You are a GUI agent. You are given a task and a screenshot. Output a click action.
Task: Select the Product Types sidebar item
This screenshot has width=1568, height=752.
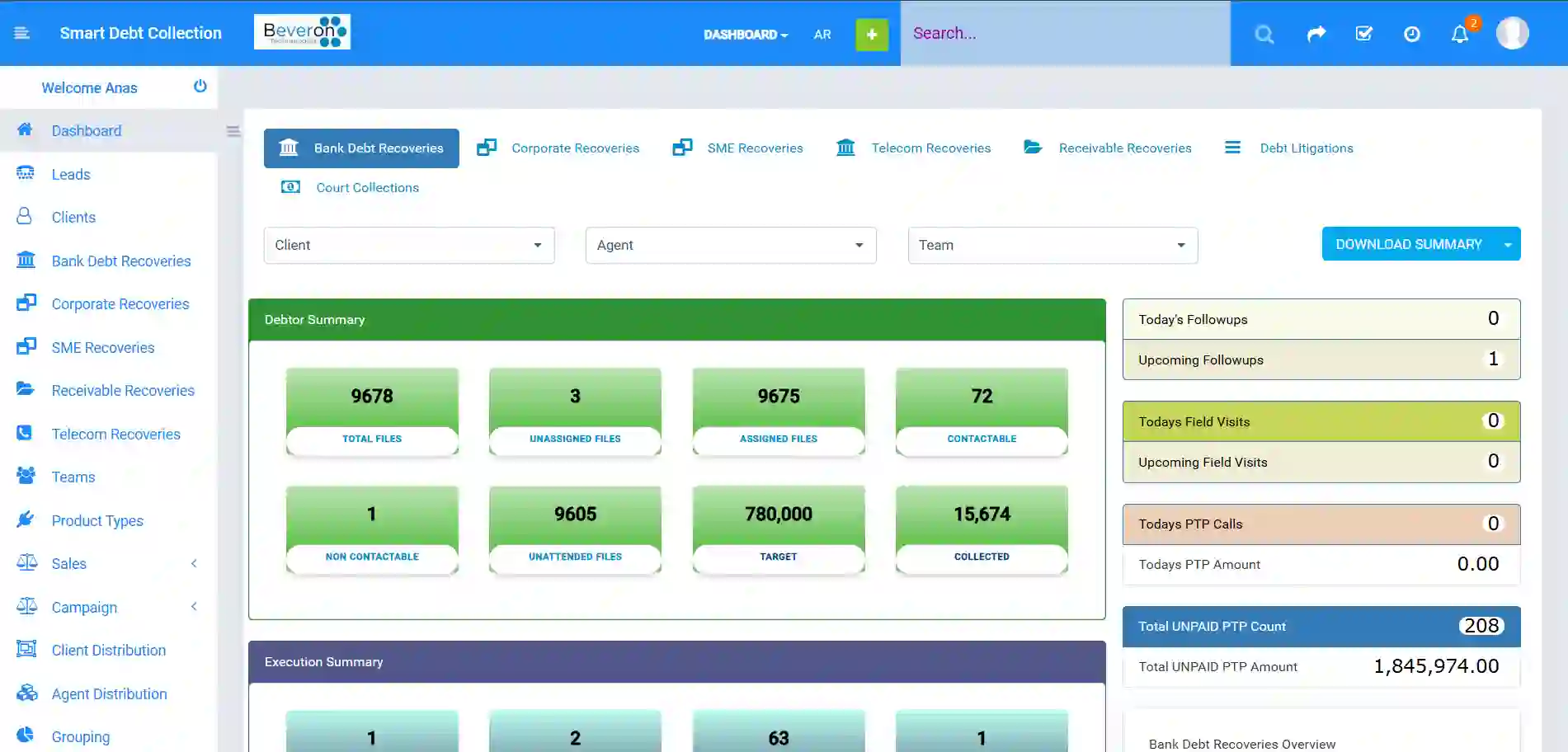pos(97,520)
